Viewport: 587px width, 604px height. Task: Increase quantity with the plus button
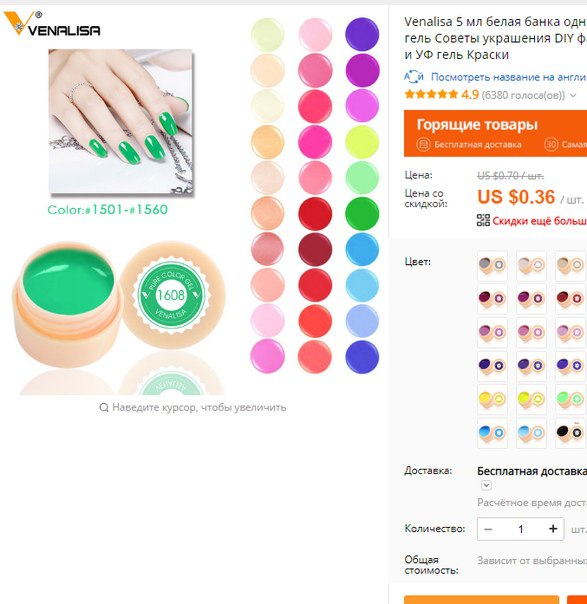[553, 528]
